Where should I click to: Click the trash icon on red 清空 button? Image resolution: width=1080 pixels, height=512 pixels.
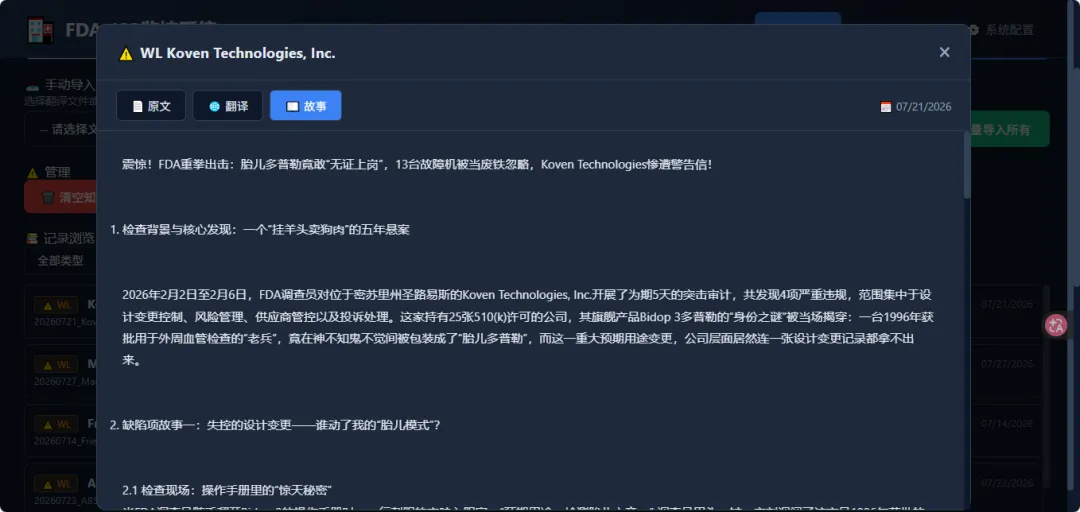[48, 197]
